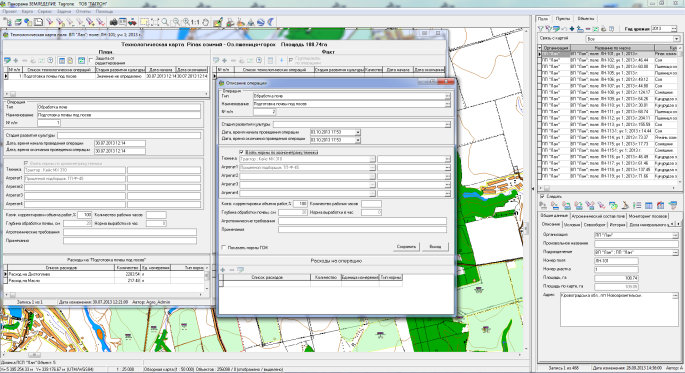Switch to 'Севооборот' tab

point(595,224)
